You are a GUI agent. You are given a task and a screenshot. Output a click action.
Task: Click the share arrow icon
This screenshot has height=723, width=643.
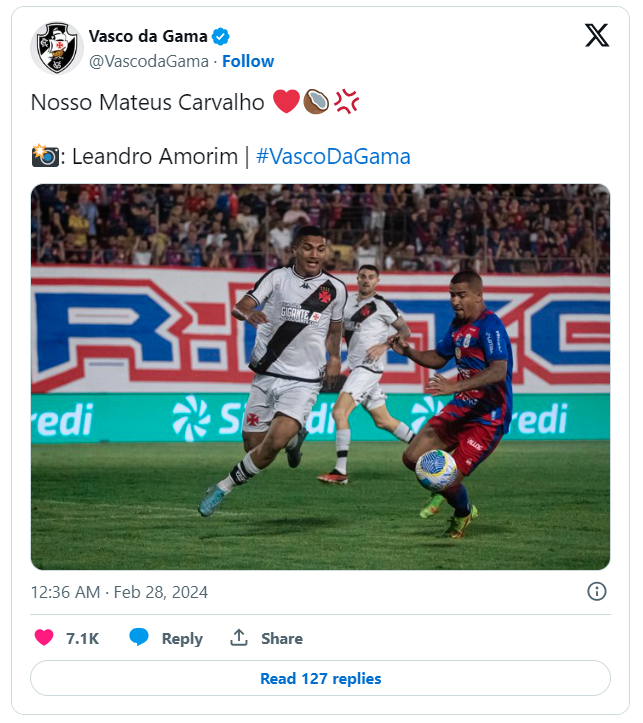(x=239, y=638)
